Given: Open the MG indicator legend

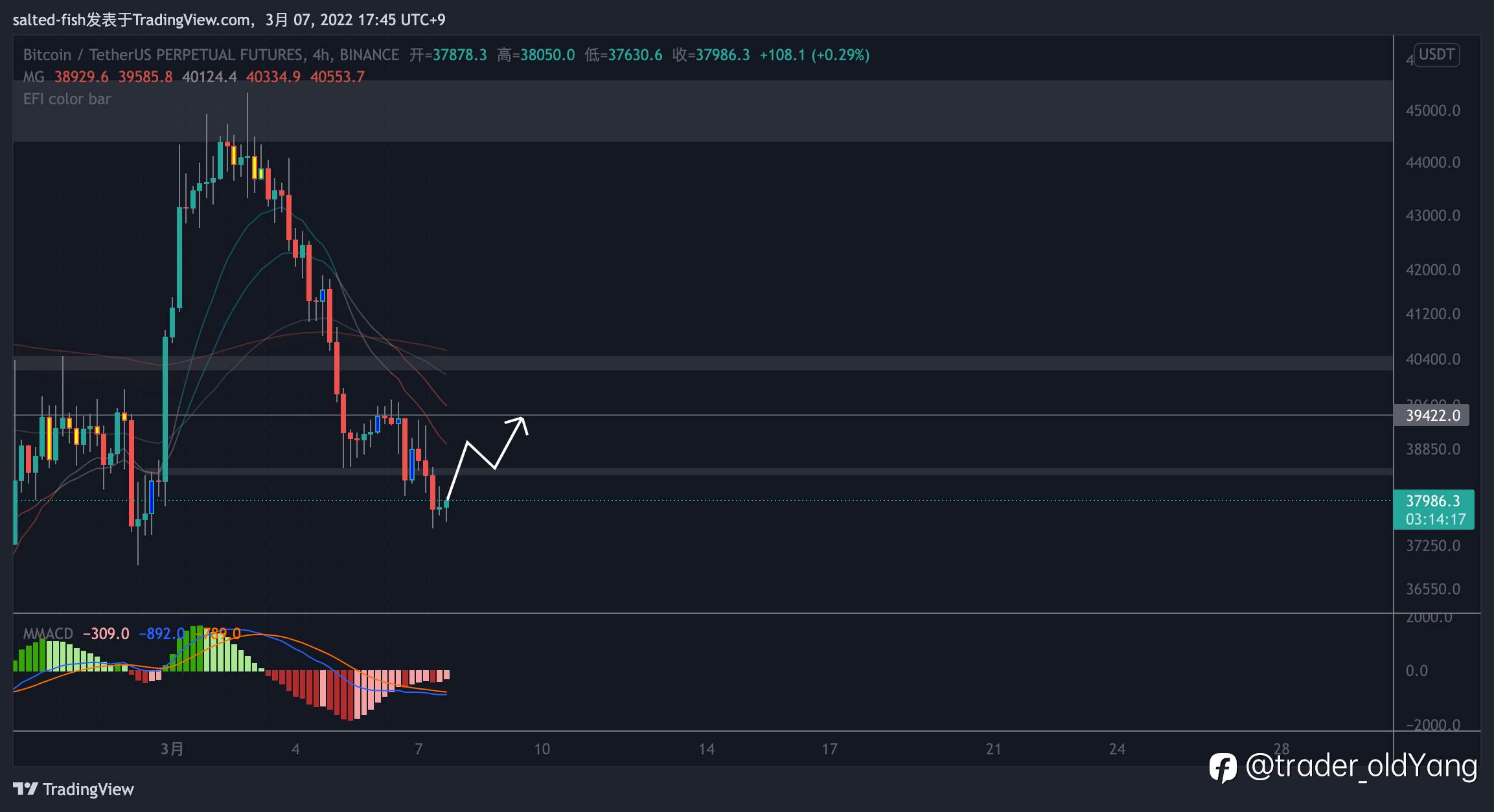Looking at the screenshot, I should point(34,77).
